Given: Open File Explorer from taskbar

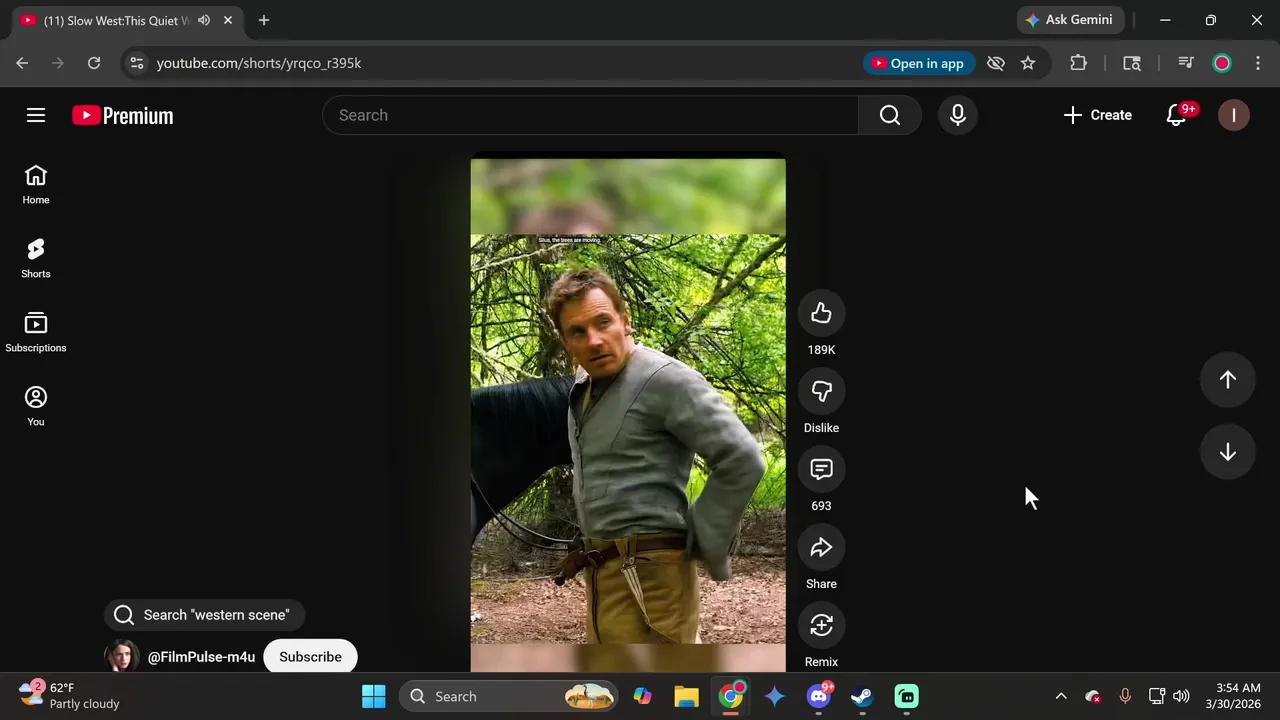Looking at the screenshot, I should pos(686,696).
